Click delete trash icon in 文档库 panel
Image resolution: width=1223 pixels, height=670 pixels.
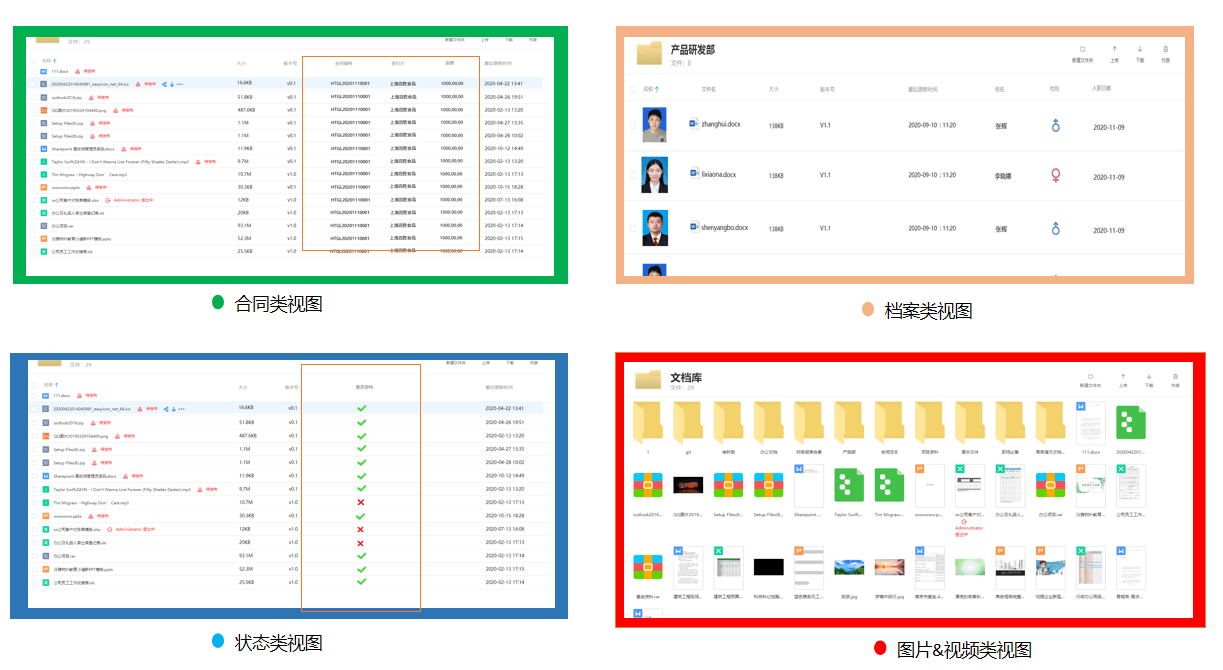[1175, 375]
